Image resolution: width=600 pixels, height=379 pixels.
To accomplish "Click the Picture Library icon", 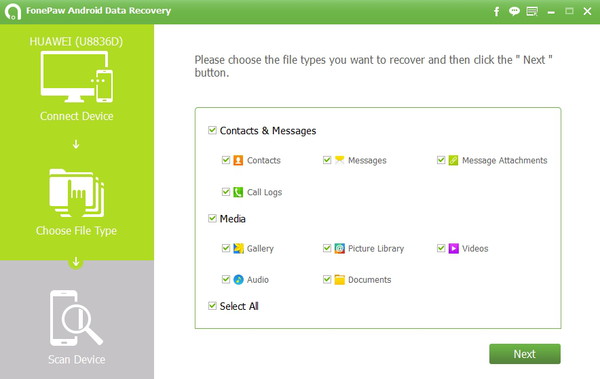I will pyautogui.click(x=339, y=248).
